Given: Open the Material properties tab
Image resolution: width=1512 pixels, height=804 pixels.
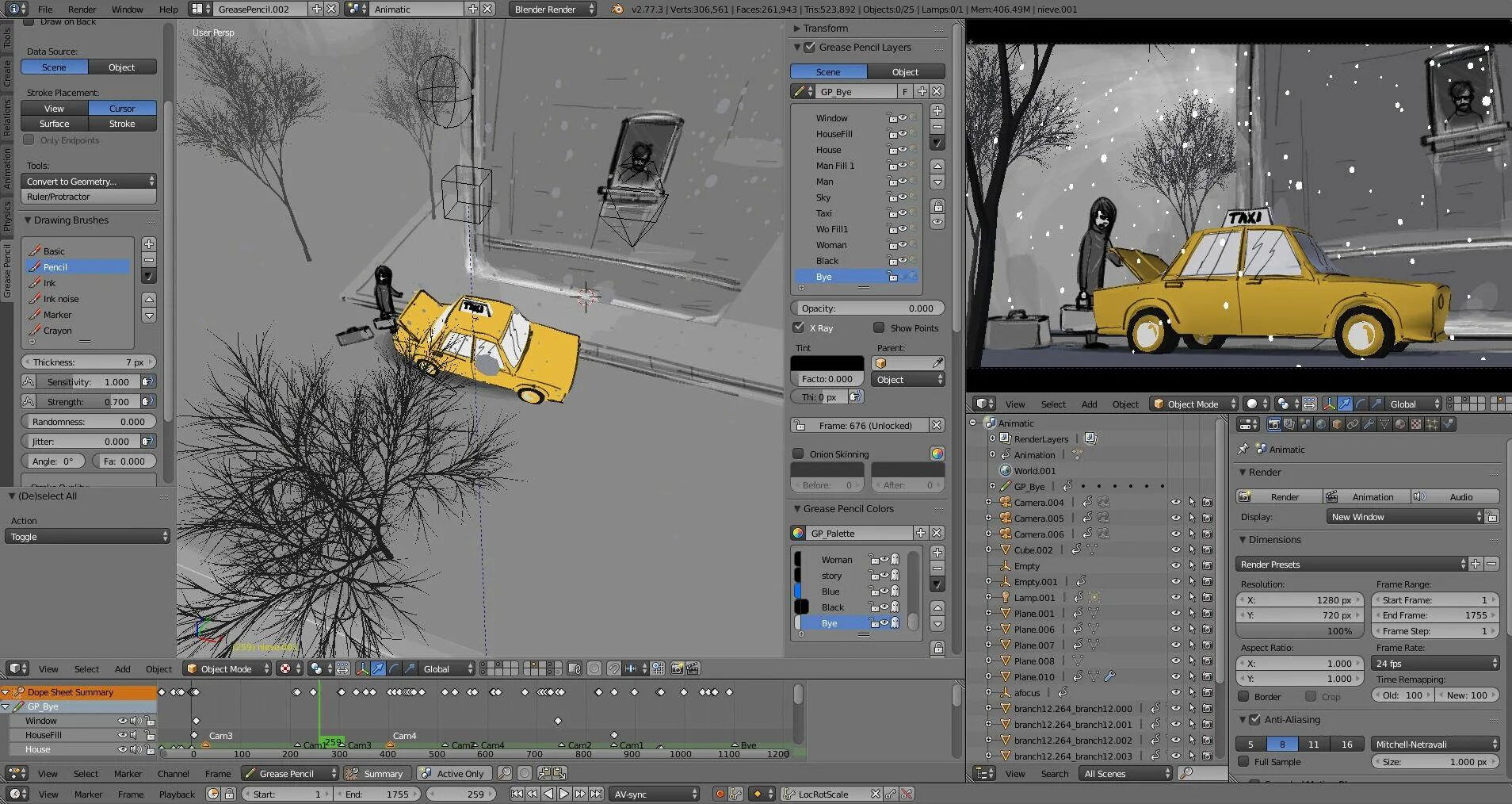Looking at the screenshot, I should pyautogui.click(x=1400, y=424).
